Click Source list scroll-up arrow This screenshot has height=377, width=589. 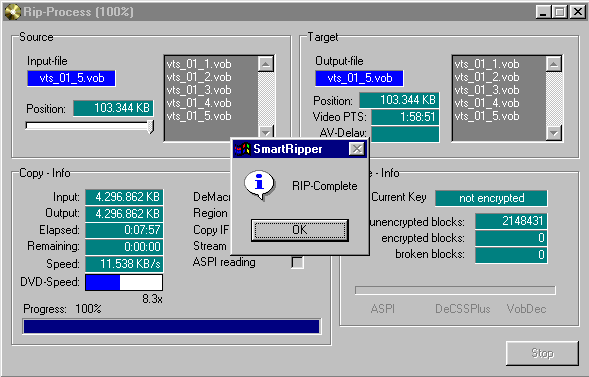pyautogui.click(x=266, y=64)
